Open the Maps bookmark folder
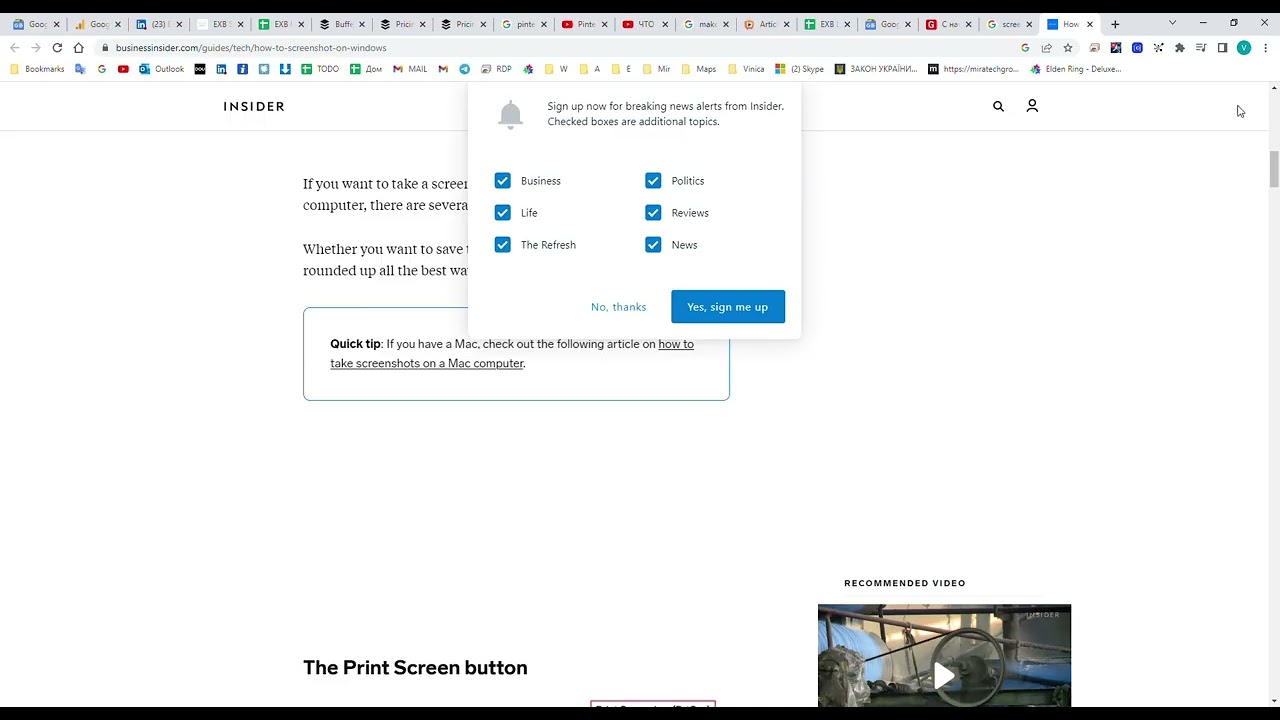The height and width of the screenshot is (720, 1280). point(699,69)
